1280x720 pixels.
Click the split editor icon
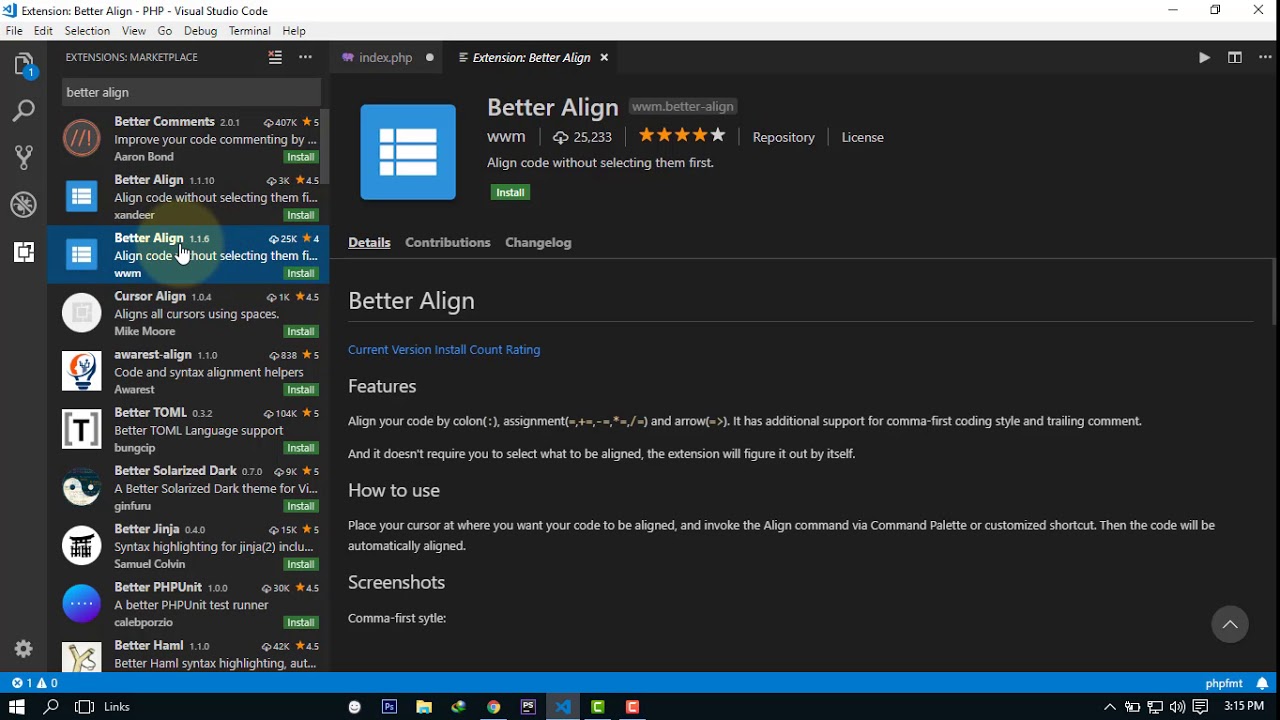coord(1235,58)
